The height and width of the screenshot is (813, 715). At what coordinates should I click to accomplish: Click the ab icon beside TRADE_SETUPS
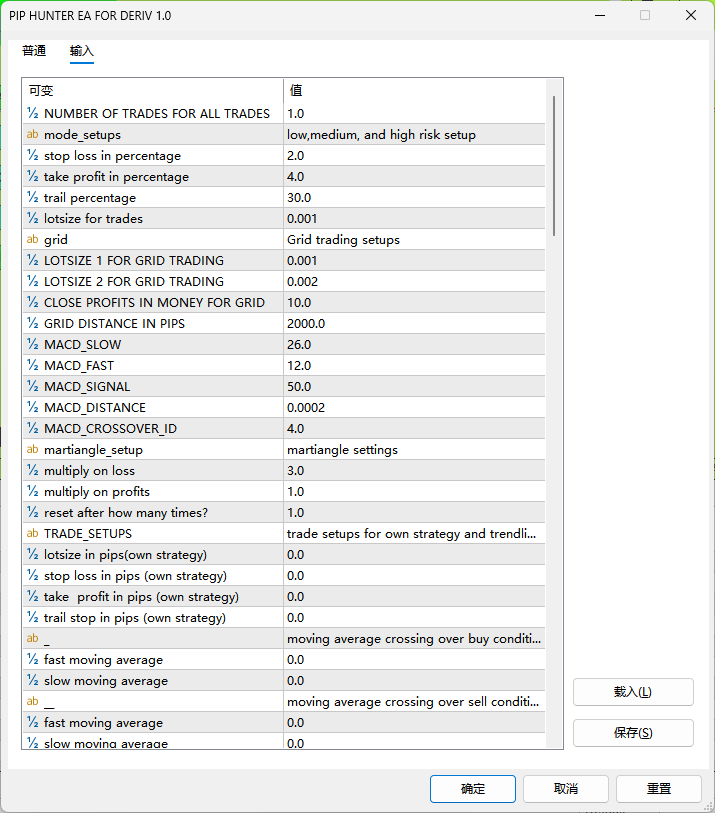pyautogui.click(x=33, y=534)
